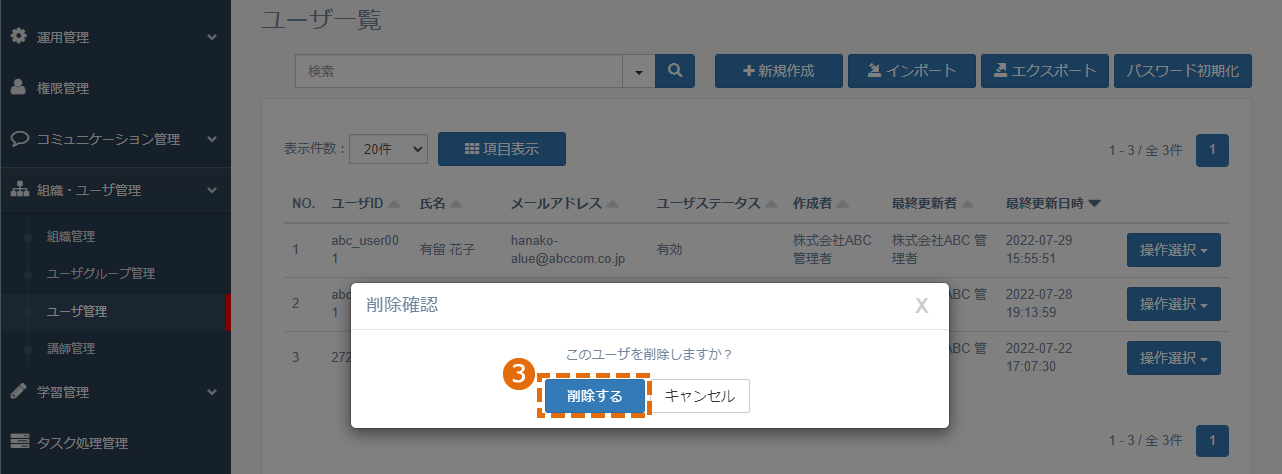Click 項目表示 button
This screenshot has width=1282, height=474.
coord(502,149)
